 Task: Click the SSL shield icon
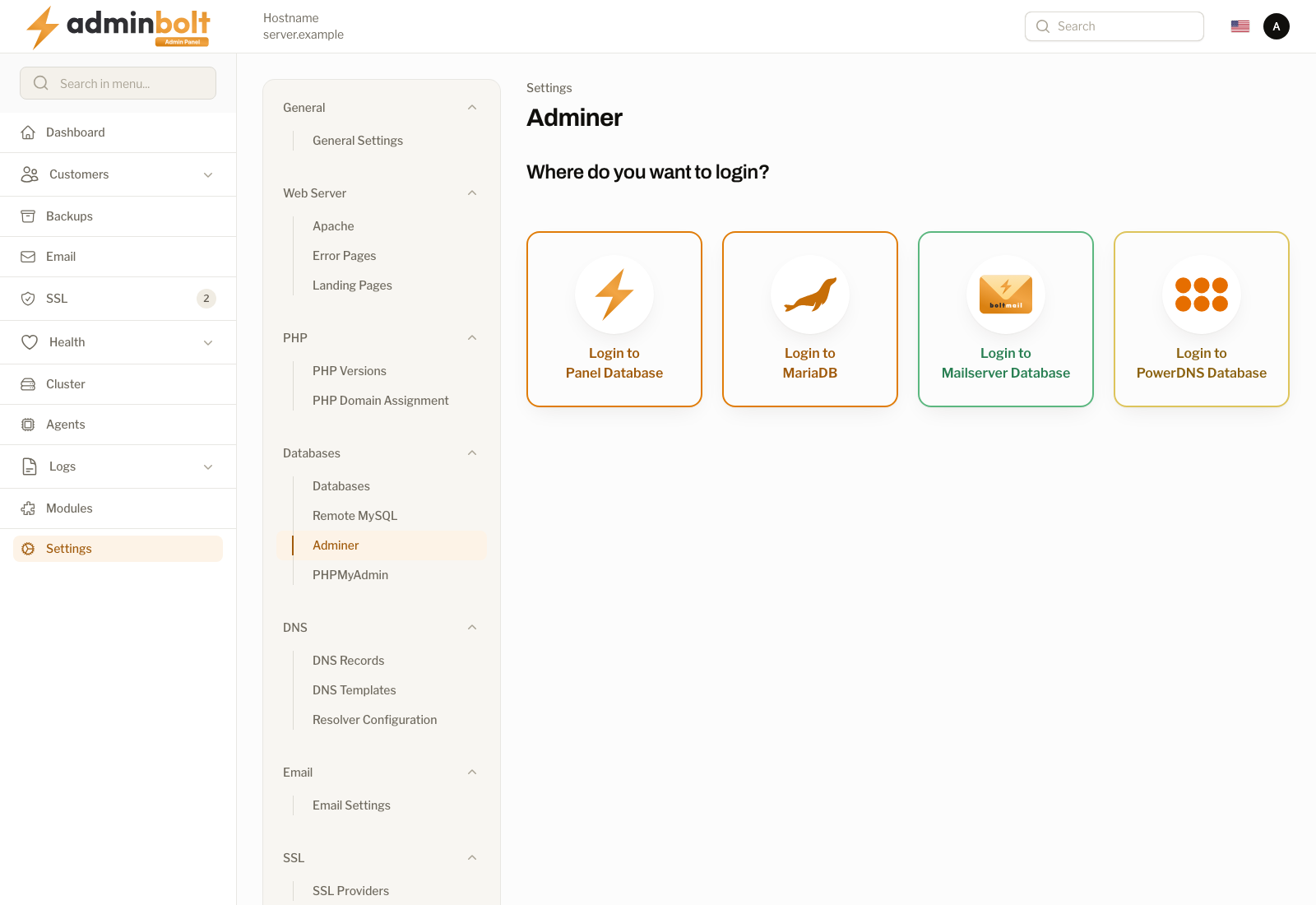coord(28,299)
